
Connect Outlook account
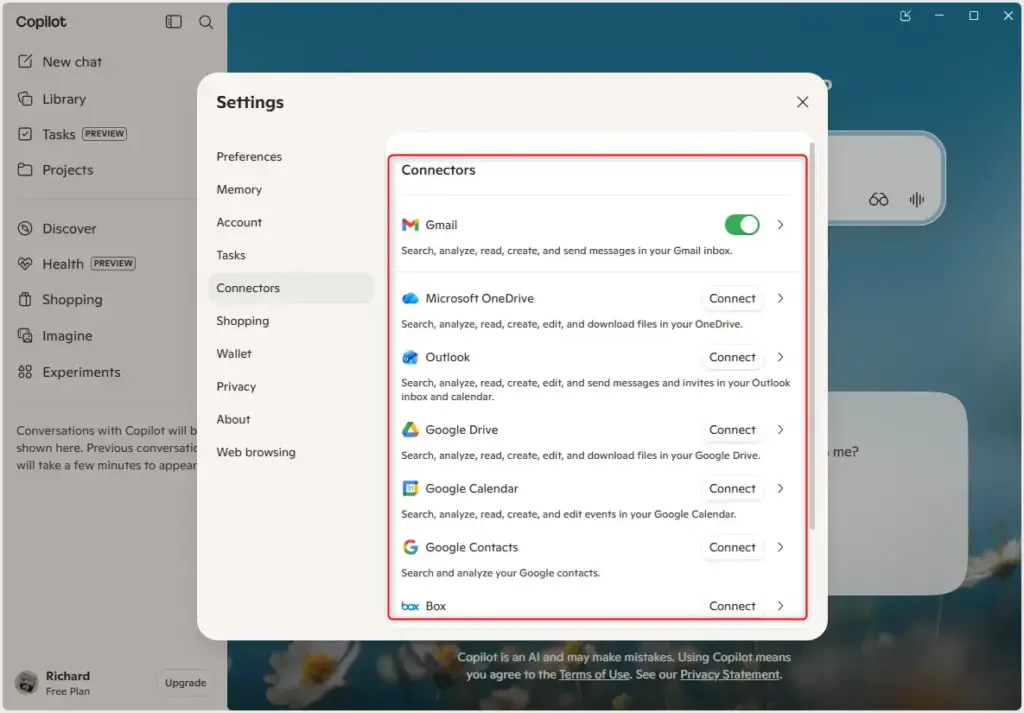click(x=732, y=357)
